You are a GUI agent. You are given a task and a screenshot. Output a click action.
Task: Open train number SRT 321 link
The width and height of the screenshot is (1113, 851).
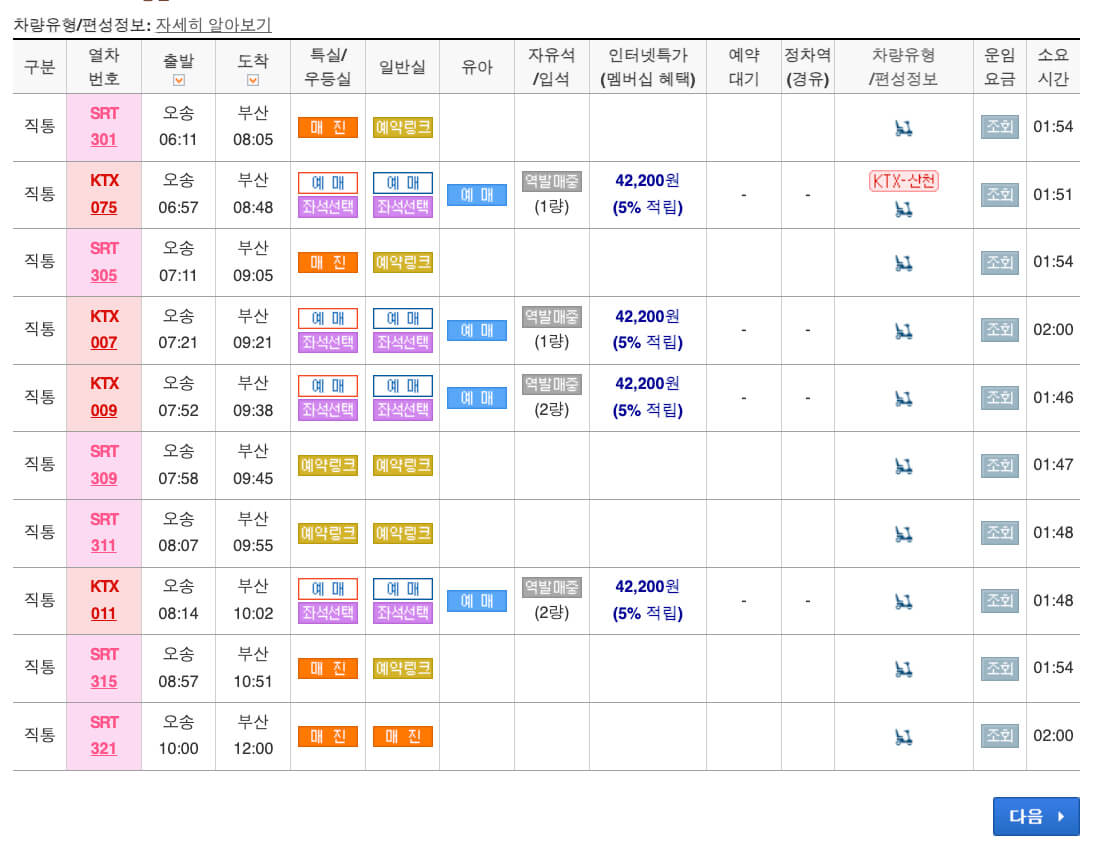[104, 749]
